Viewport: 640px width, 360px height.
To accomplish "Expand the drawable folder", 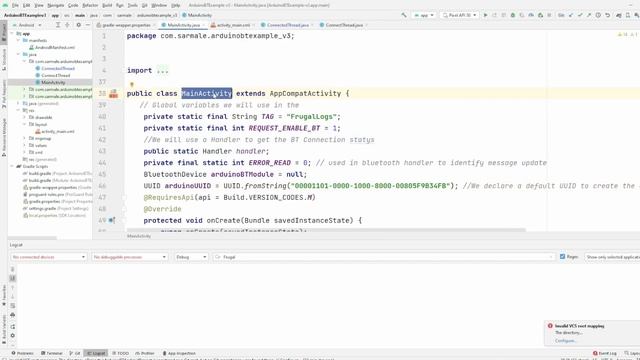I will (x=24, y=117).
